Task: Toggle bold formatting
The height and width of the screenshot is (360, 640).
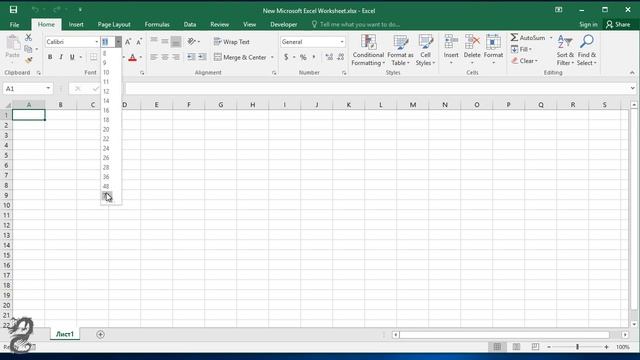Action: point(50,57)
